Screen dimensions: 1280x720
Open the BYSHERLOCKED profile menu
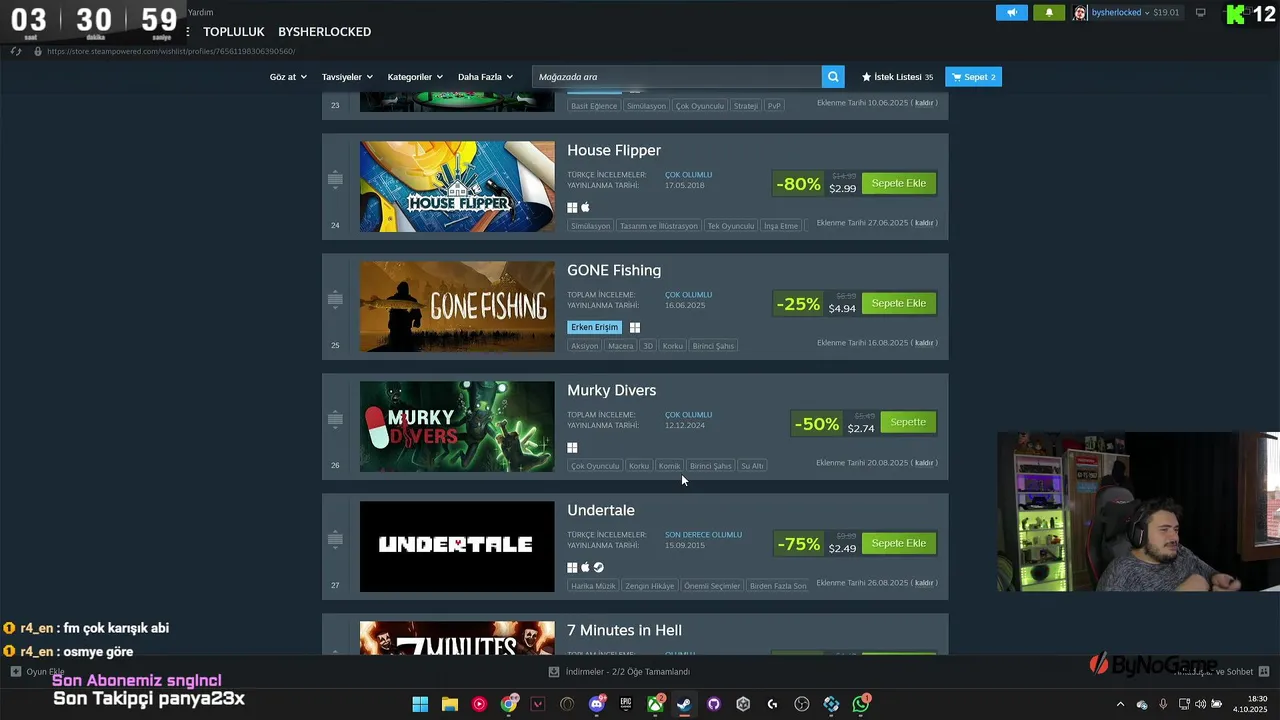[x=324, y=32]
